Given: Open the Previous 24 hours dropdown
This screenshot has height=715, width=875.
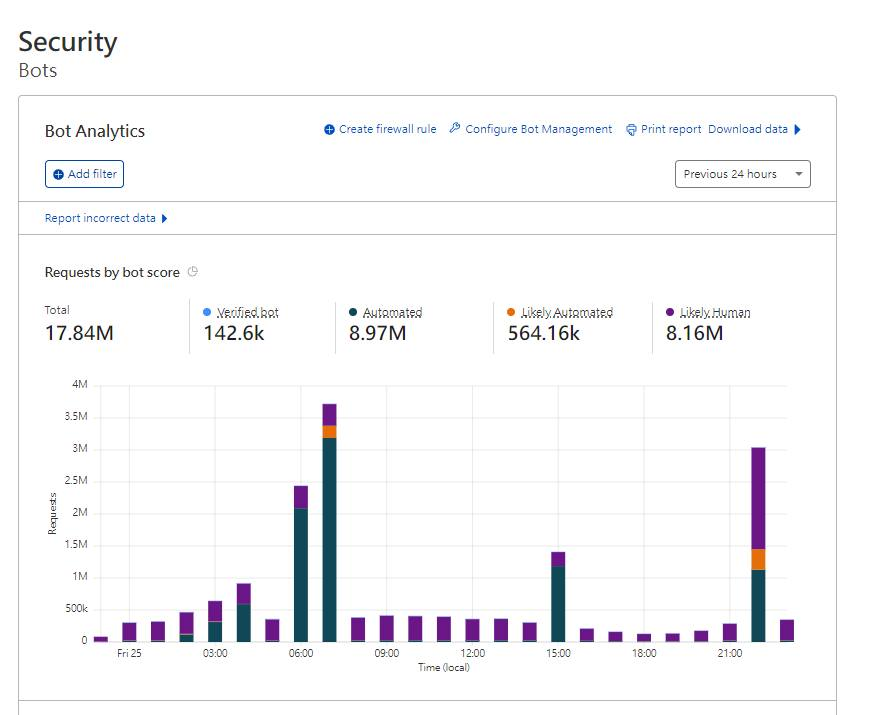Looking at the screenshot, I should [x=743, y=174].
